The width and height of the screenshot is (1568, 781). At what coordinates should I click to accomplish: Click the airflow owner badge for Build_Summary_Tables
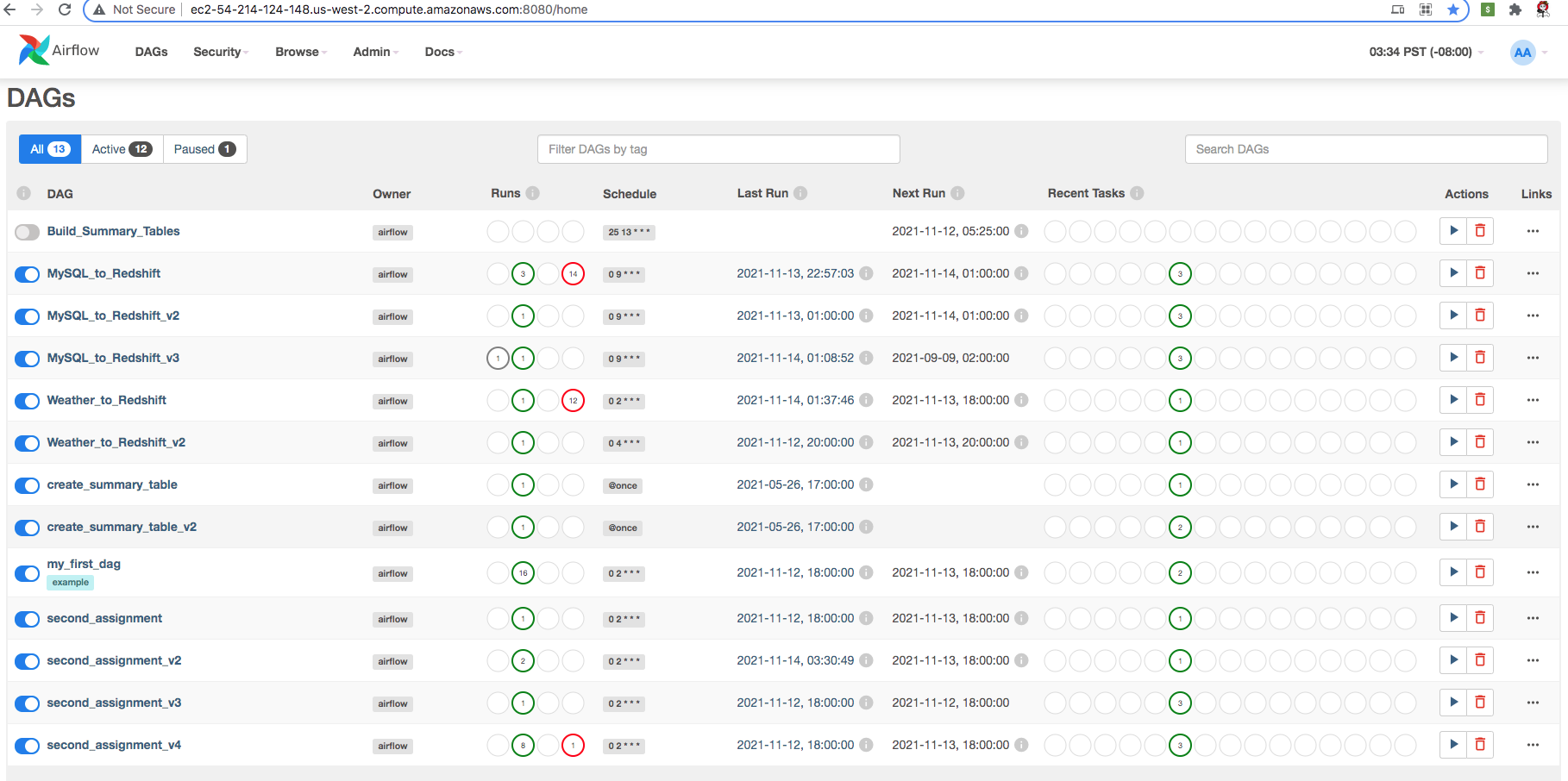[x=392, y=232]
